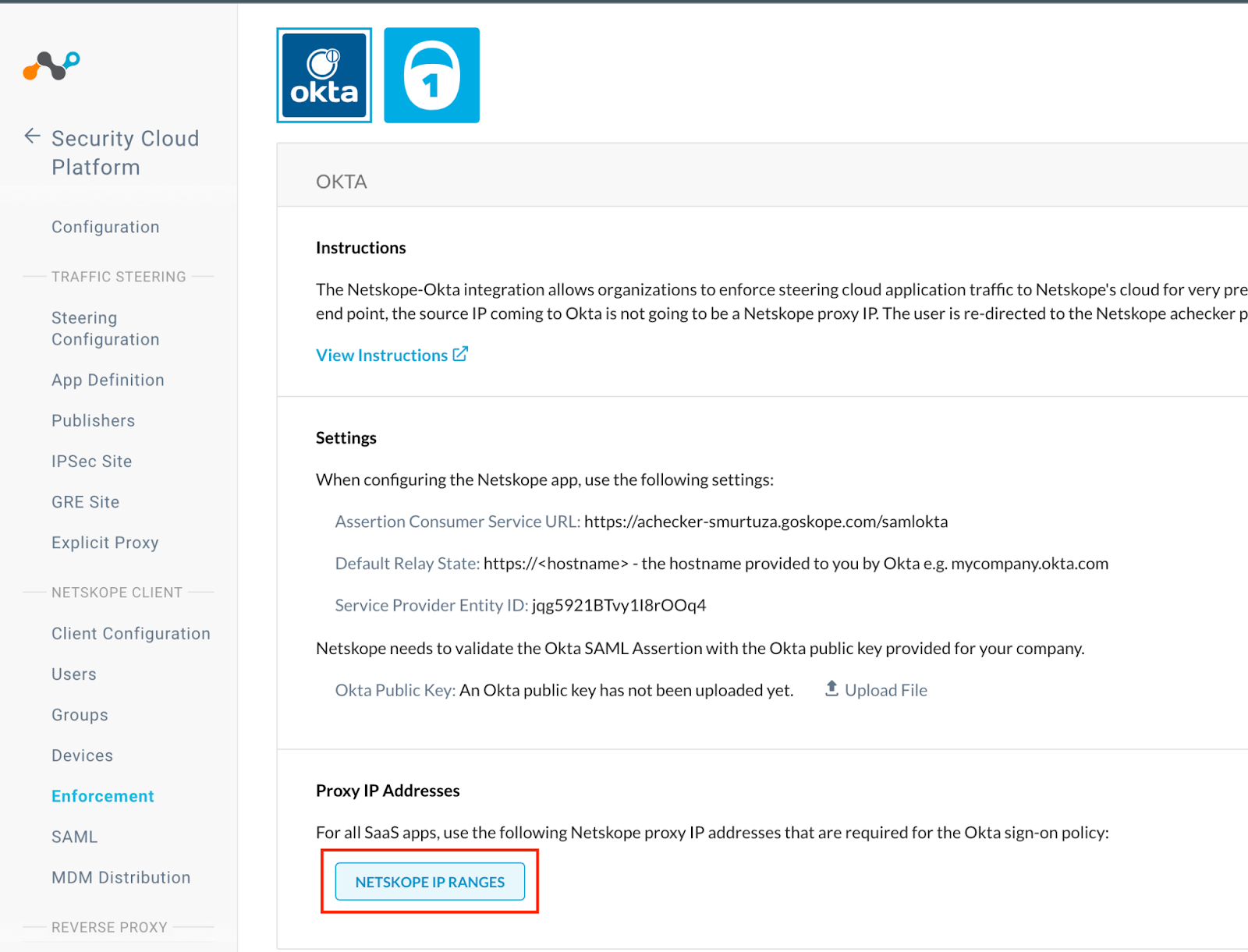Viewport: 1248px width, 952px height.
Task: Click the NETSKOPE IP RANGES button
Action: click(430, 882)
